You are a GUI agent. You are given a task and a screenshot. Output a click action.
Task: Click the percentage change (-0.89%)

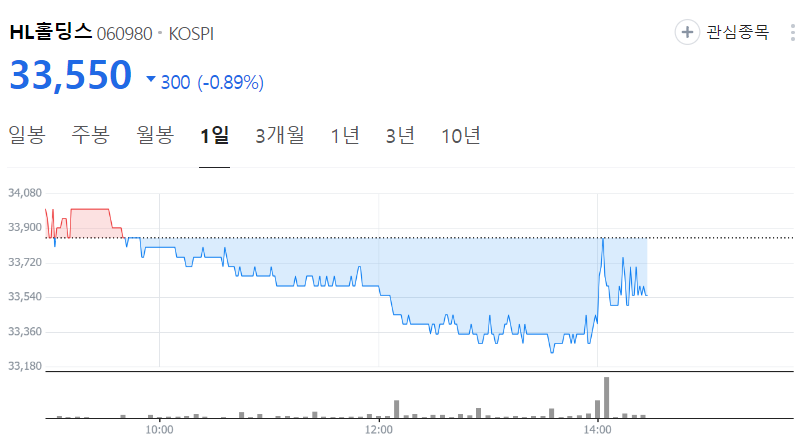tap(230, 82)
